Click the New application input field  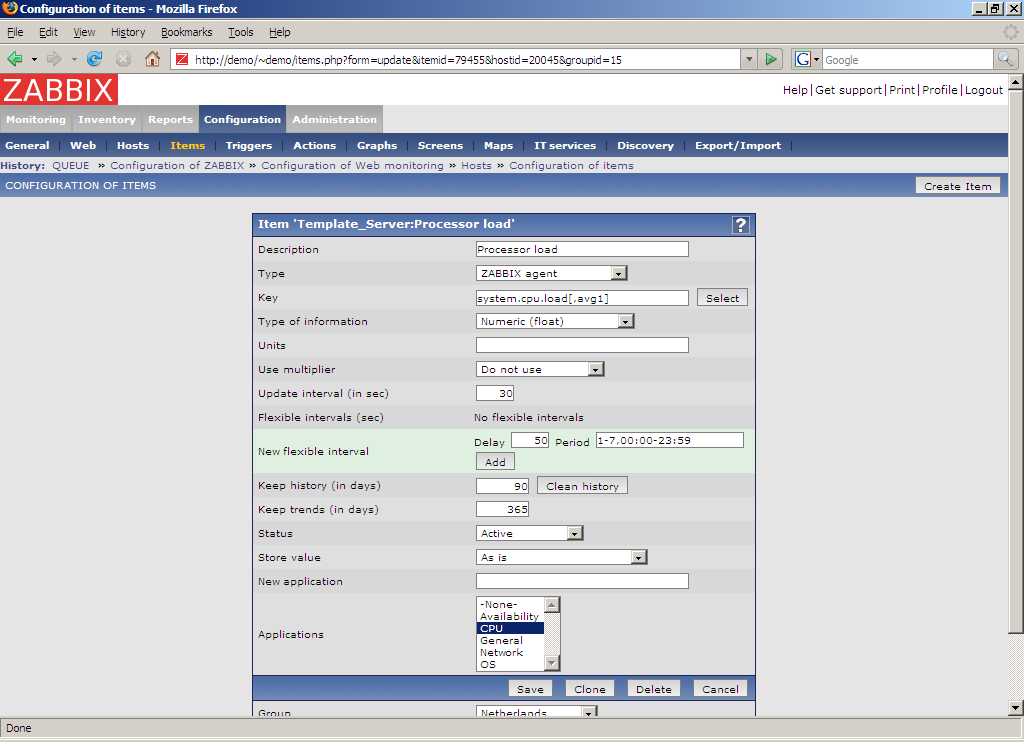tap(582, 581)
